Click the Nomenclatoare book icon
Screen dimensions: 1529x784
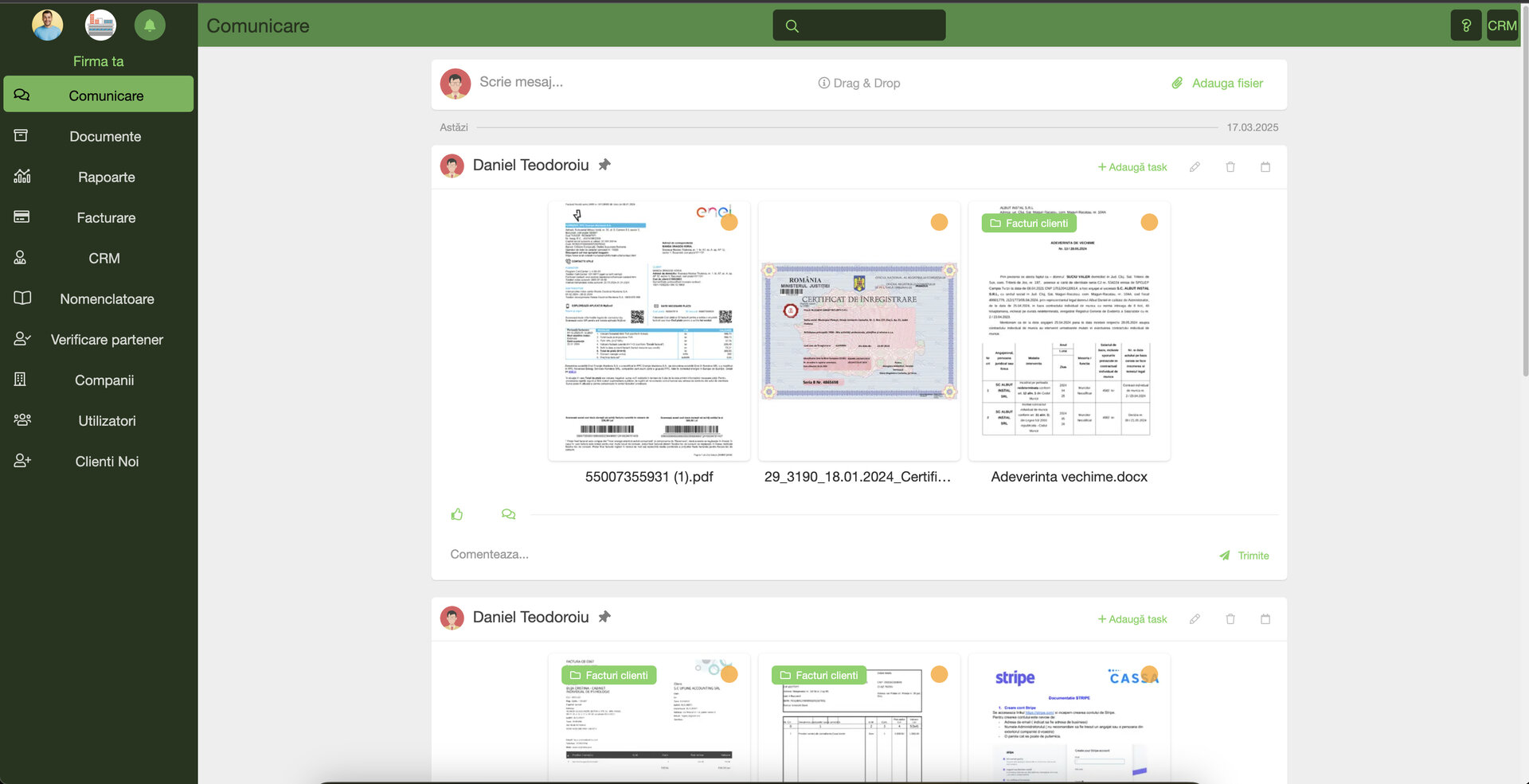point(22,298)
